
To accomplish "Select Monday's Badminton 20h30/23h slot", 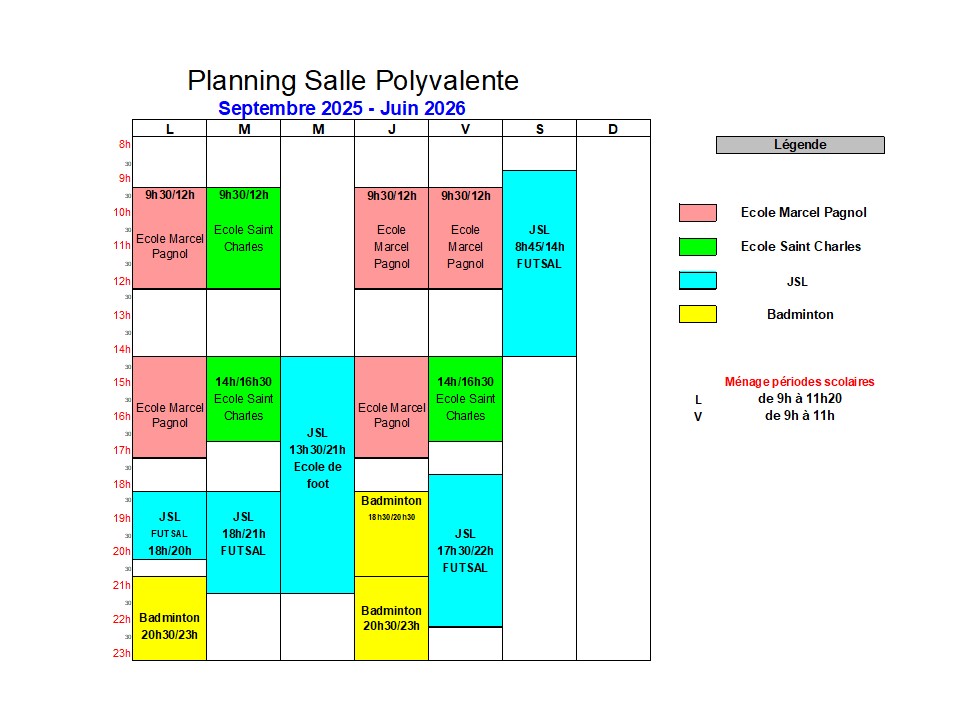I will click(x=169, y=618).
